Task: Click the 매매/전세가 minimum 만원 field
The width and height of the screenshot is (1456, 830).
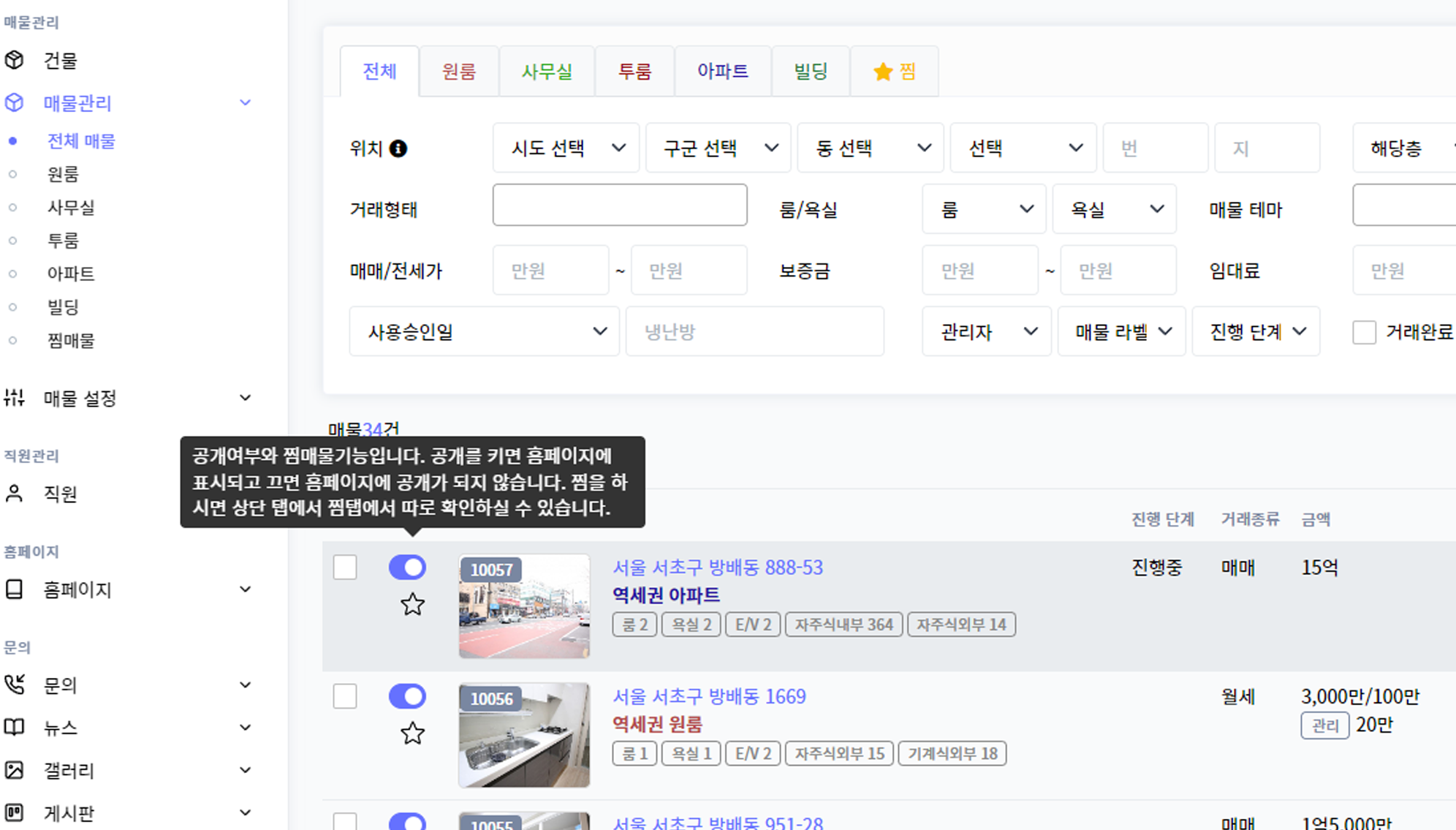Action: click(x=550, y=271)
